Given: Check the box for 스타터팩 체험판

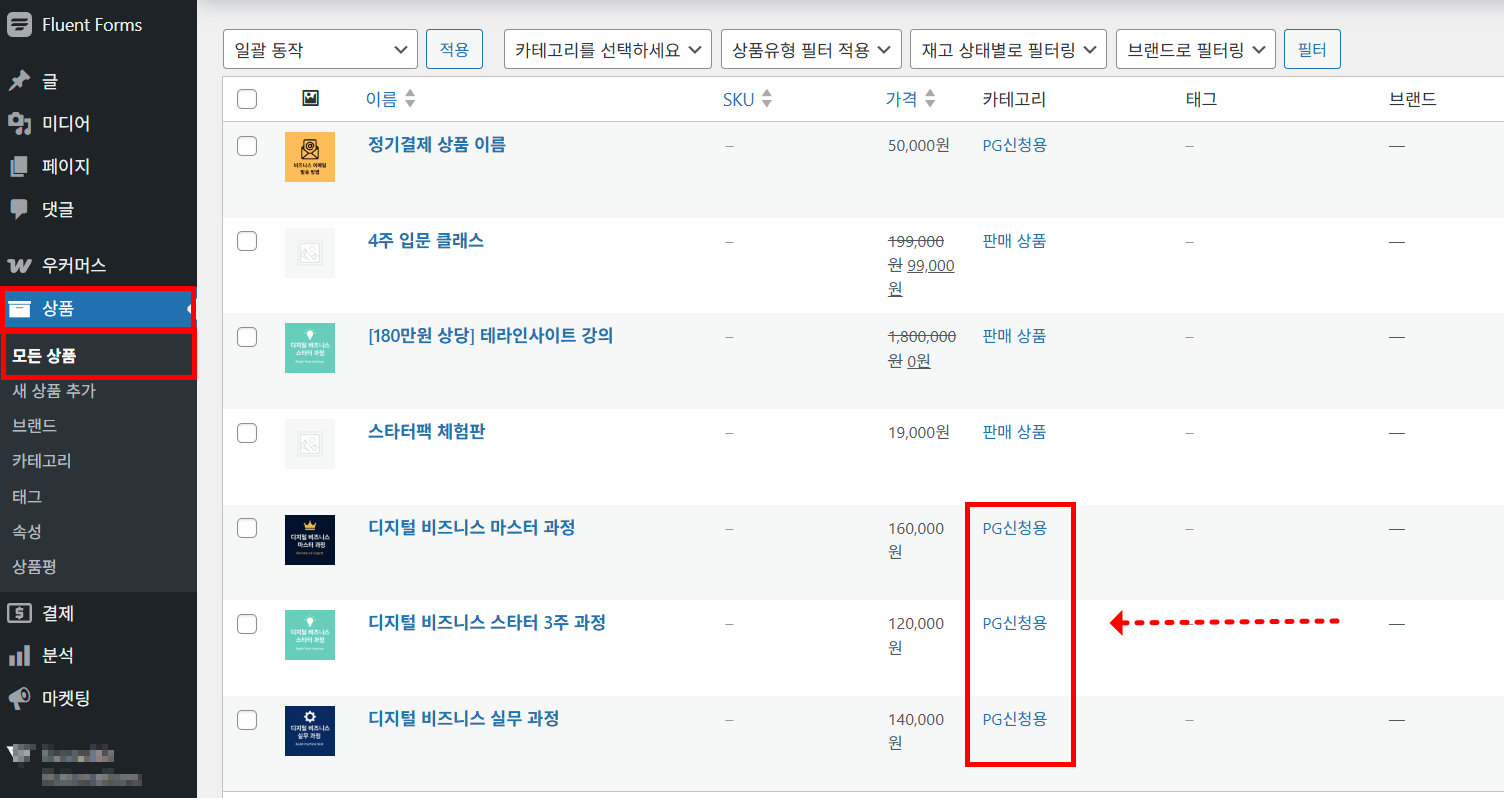Looking at the screenshot, I should pyautogui.click(x=247, y=432).
